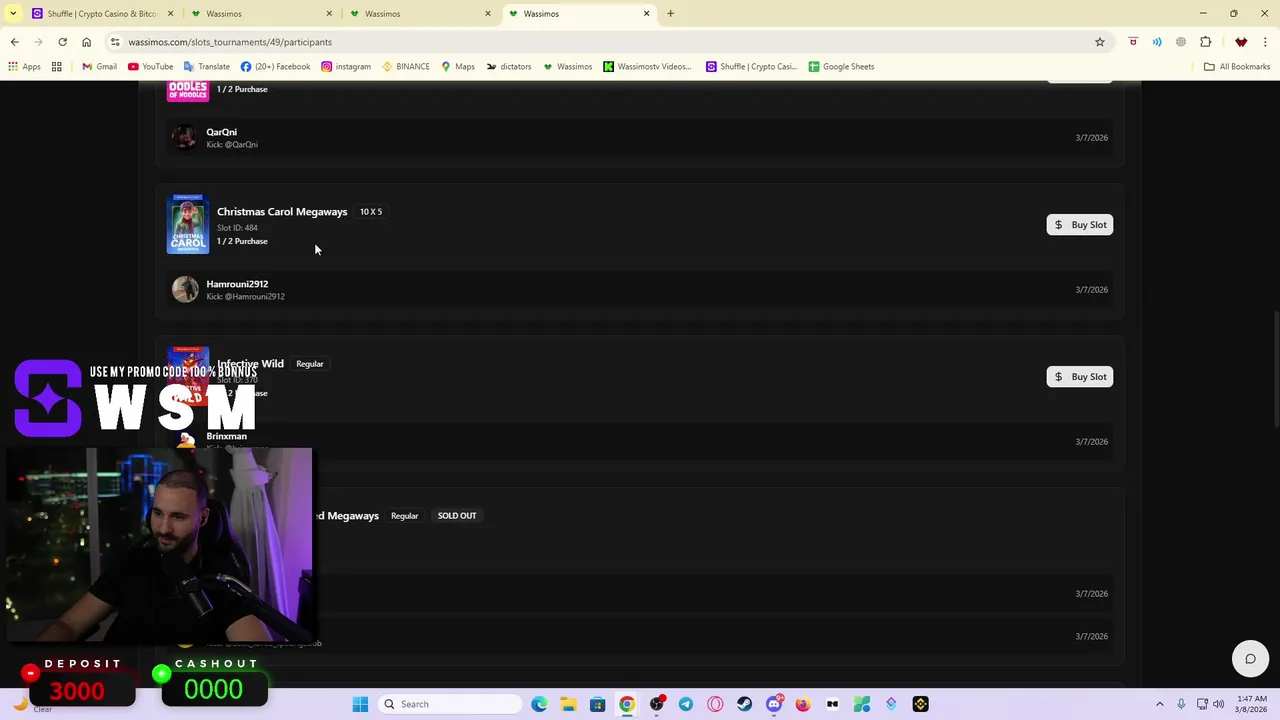This screenshot has height=720, width=1280.
Task: View site information icon in address bar
Action: [115, 42]
